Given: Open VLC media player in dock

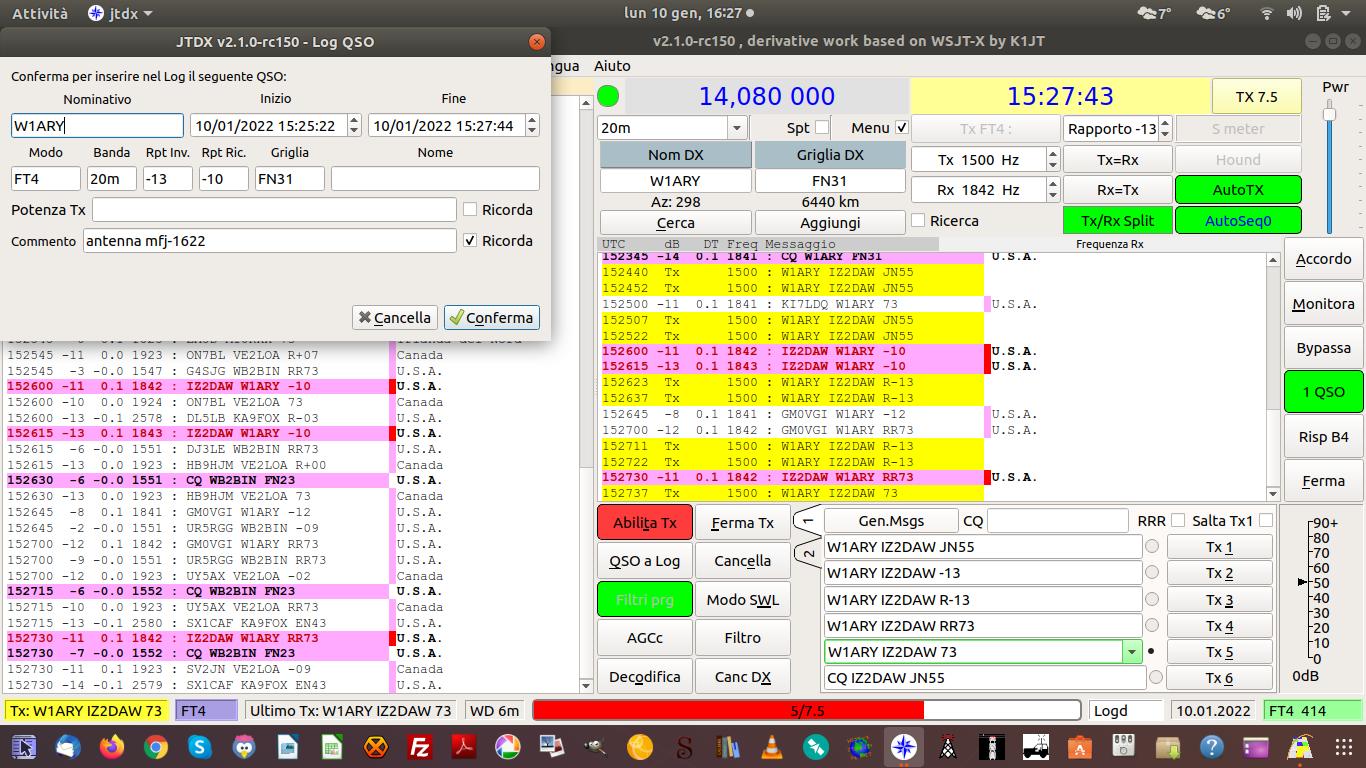Looking at the screenshot, I should click(772, 746).
